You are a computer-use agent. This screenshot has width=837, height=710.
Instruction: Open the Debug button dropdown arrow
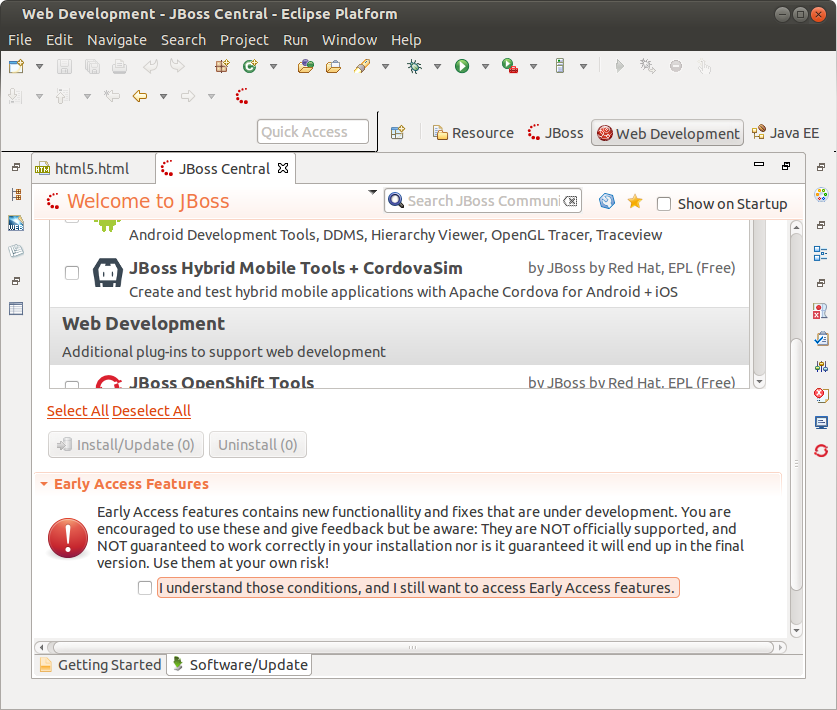pos(437,67)
